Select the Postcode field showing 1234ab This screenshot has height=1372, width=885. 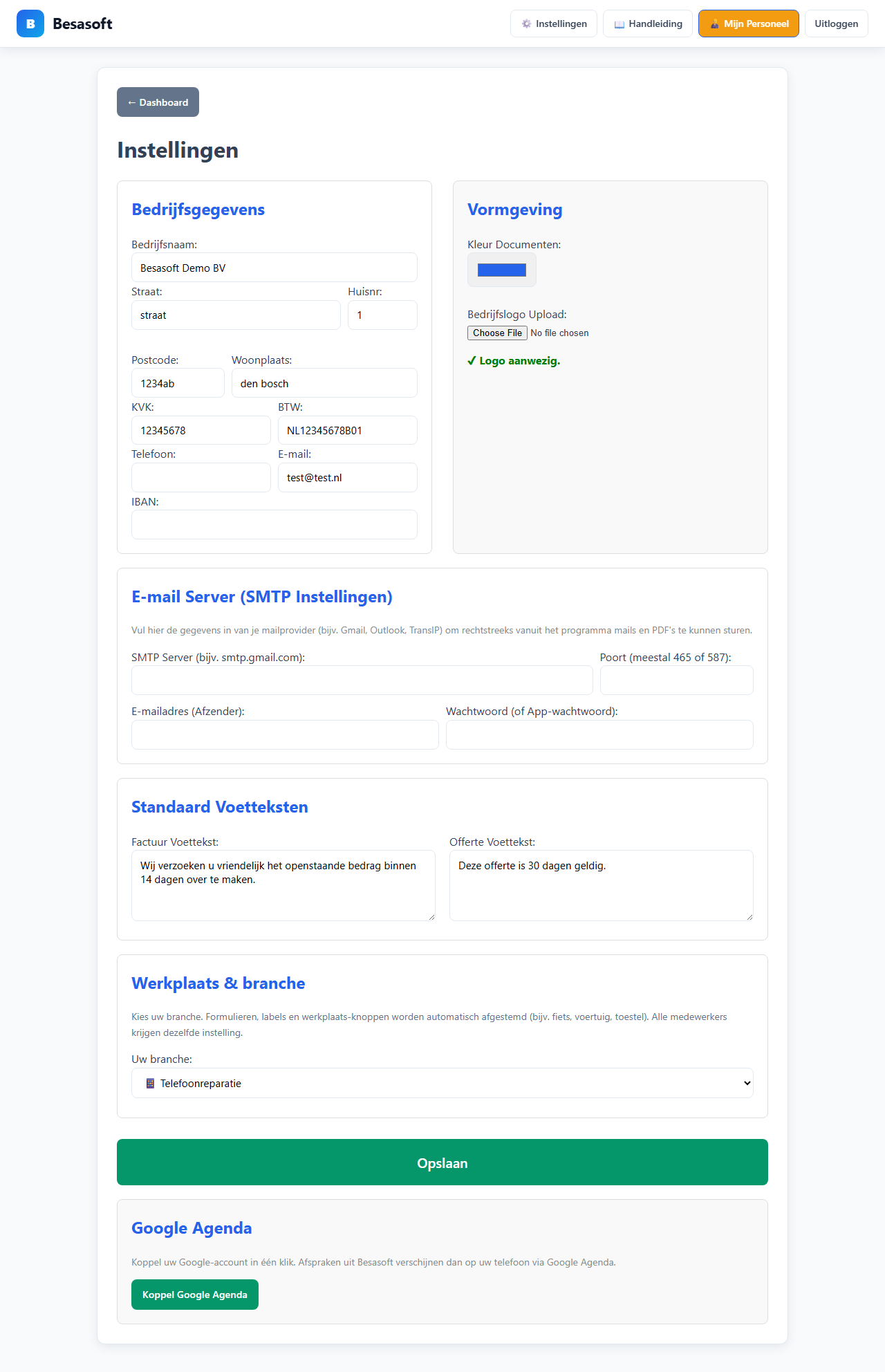(178, 383)
